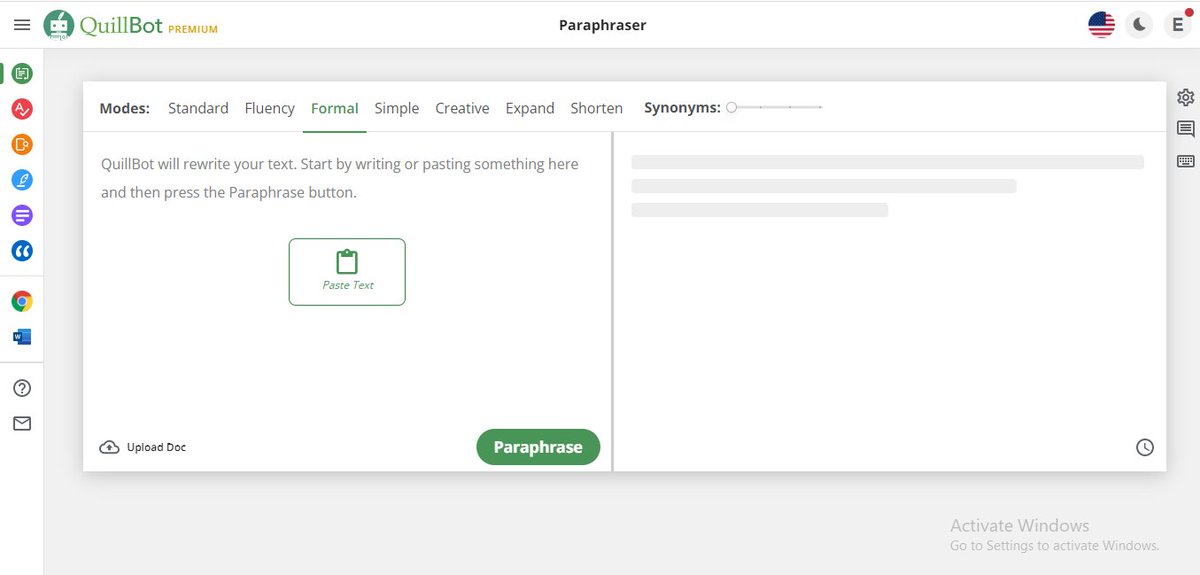Select the Simple mode

click(397, 108)
